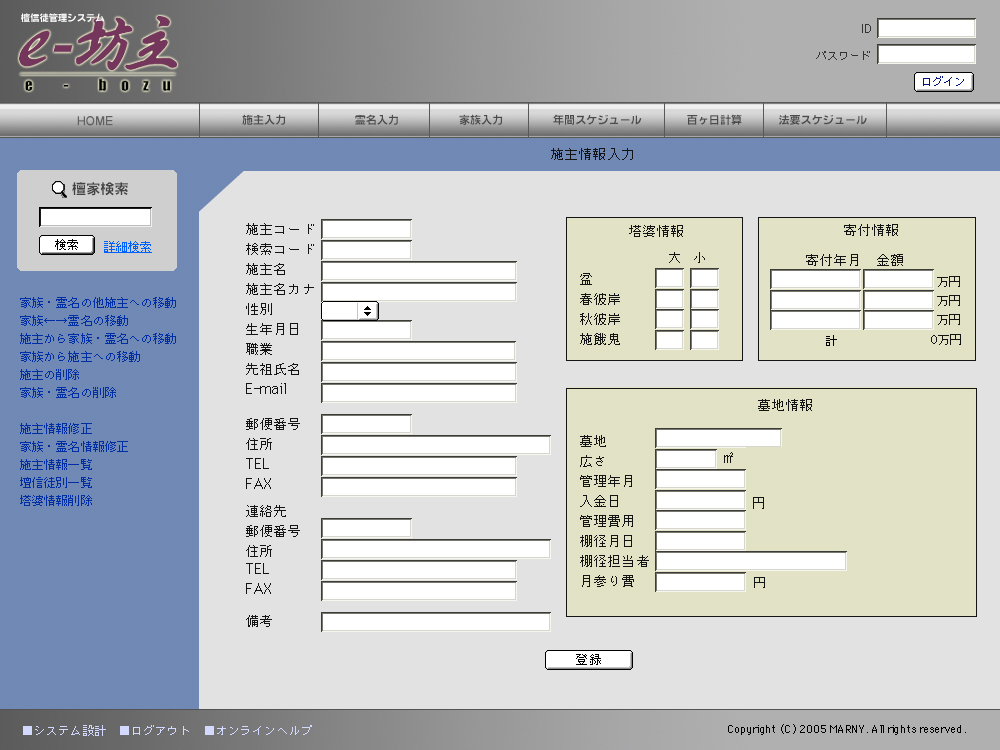Viewport: 1000px width, 750px height.
Task: Click the e-坊主 logo
Action: [x=97, y=55]
